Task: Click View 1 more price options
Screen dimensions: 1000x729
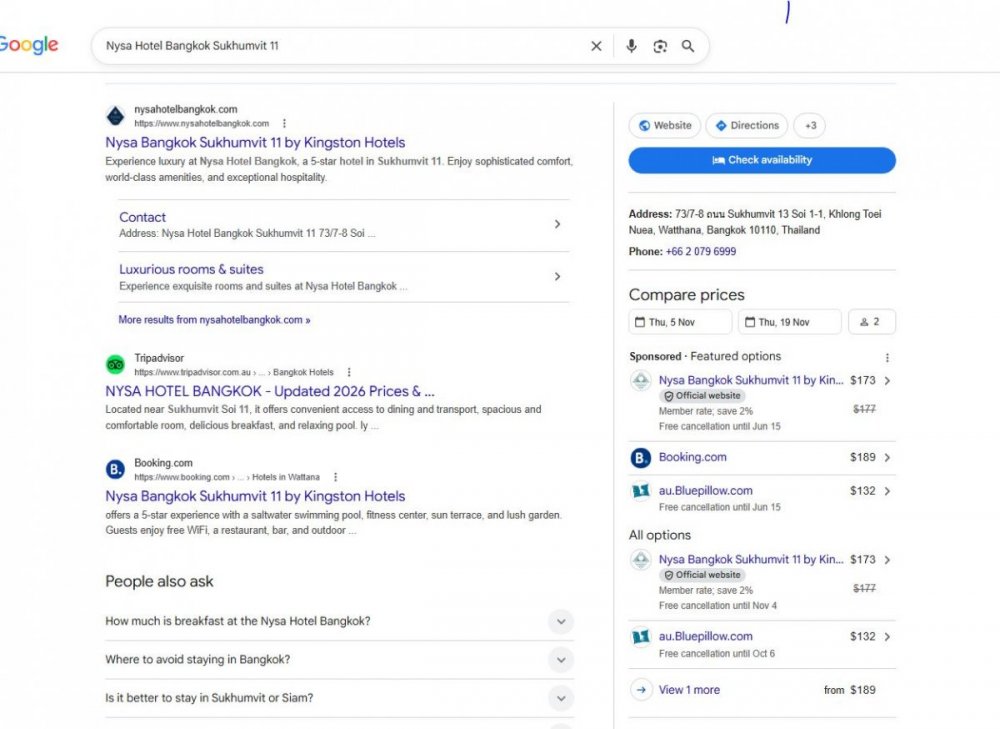Action: [689, 689]
